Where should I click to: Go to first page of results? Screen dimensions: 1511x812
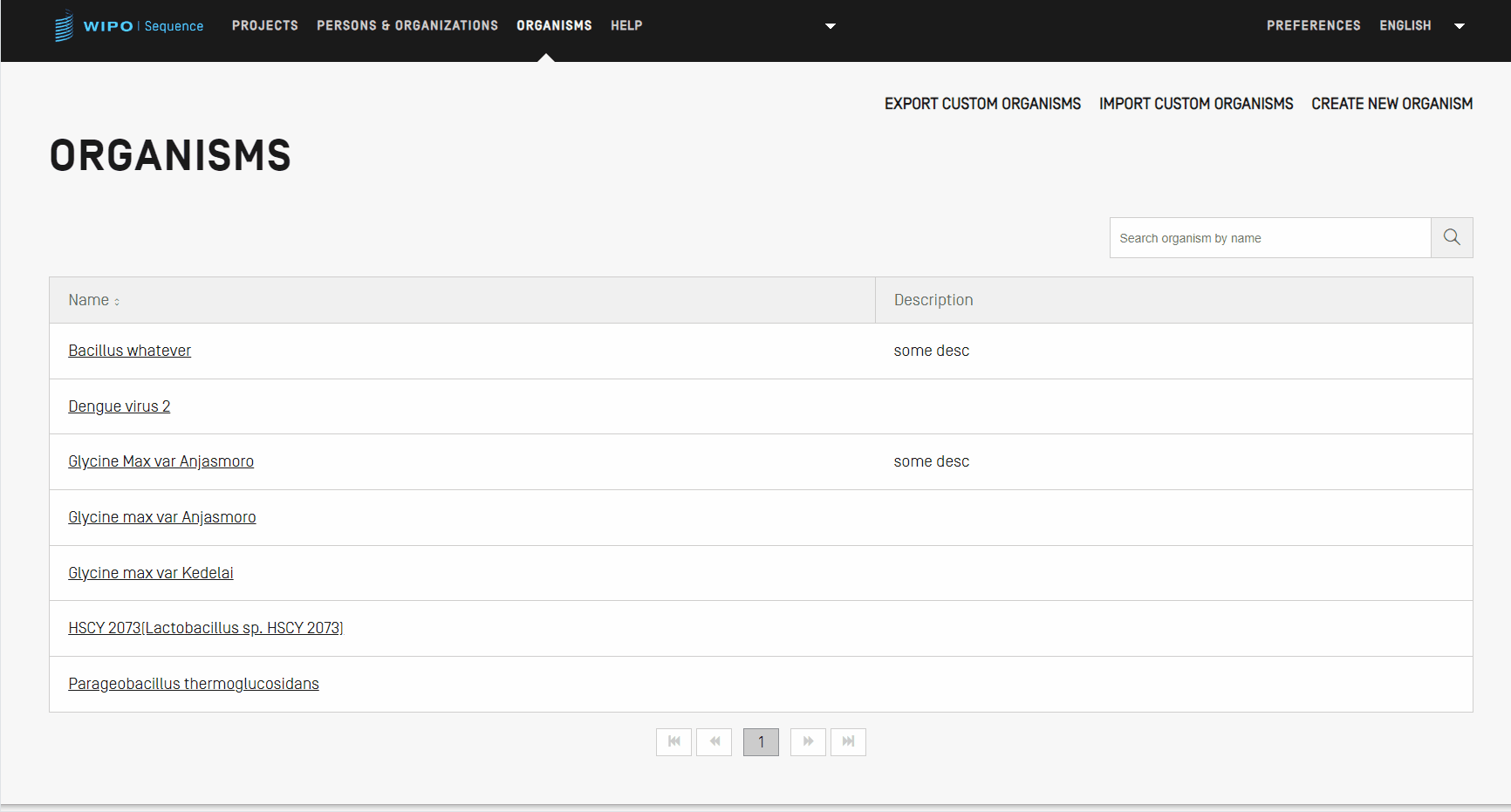pos(673,742)
